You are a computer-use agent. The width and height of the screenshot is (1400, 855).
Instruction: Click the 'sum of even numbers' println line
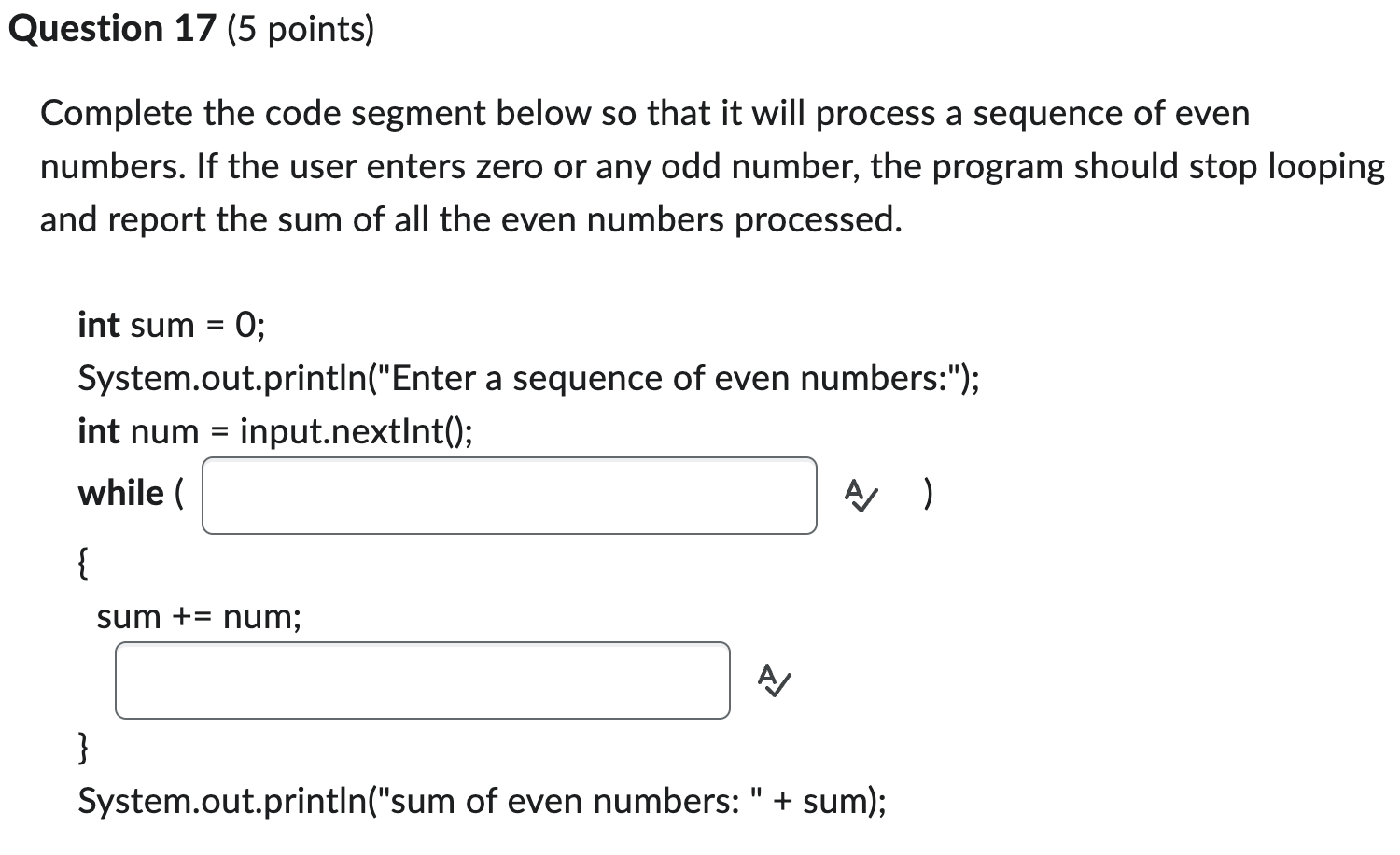click(x=483, y=801)
